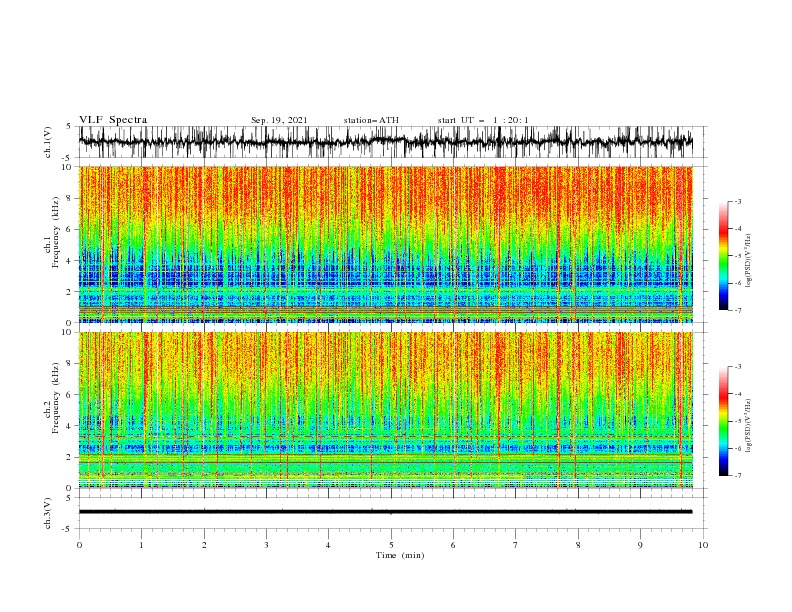Click time axis tick label '5'
Image resolution: width=792 pixels, height=612 pixels.
pyautogui.click(x=391, y=545)
